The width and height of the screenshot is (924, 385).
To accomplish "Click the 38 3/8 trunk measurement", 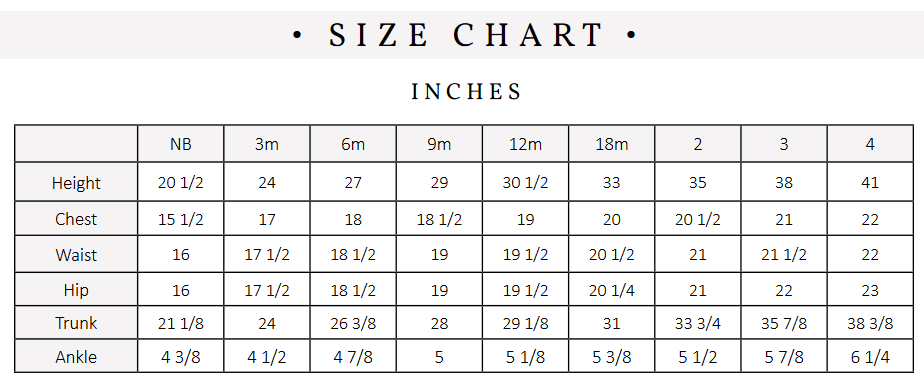I will point(870,323).
